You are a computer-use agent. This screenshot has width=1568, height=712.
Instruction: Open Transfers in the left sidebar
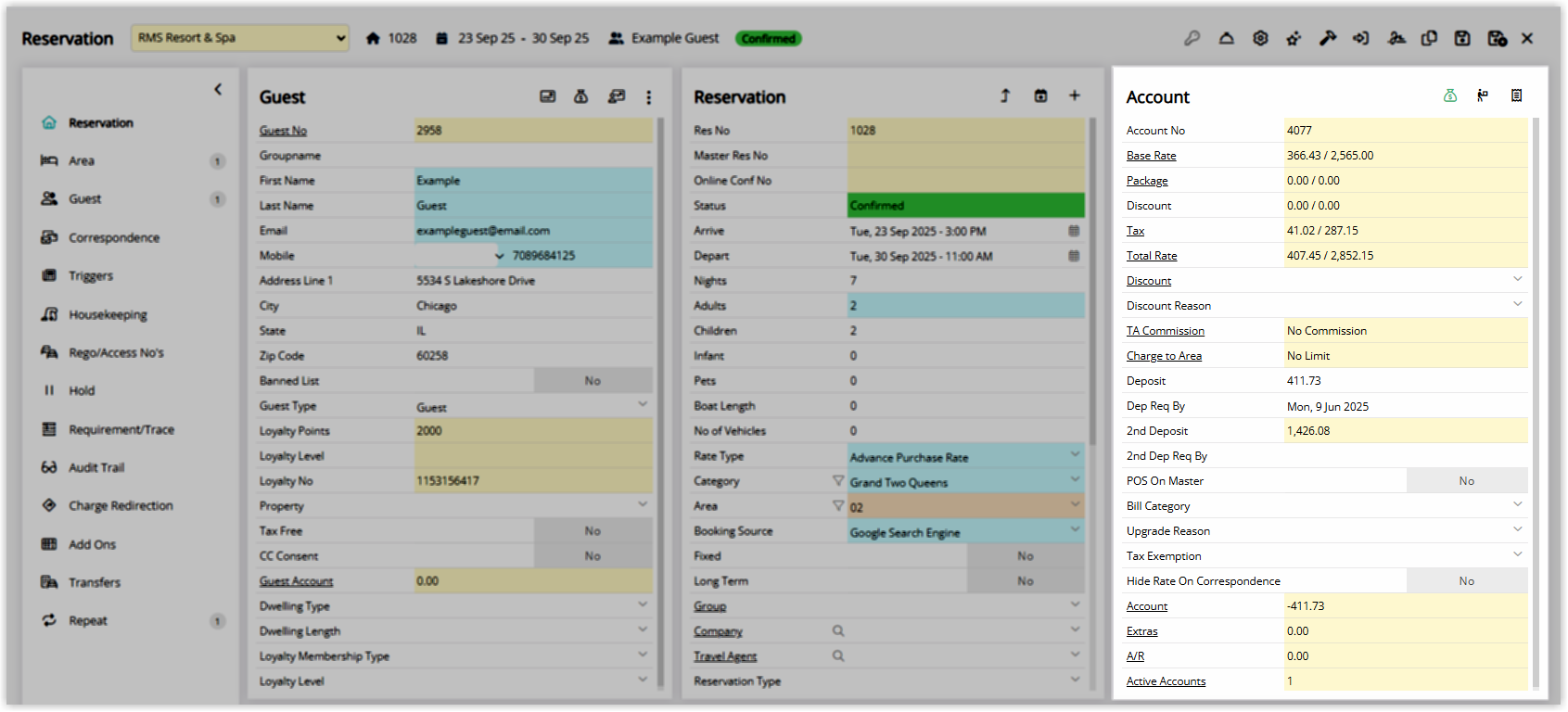click(x=95, y=583)
